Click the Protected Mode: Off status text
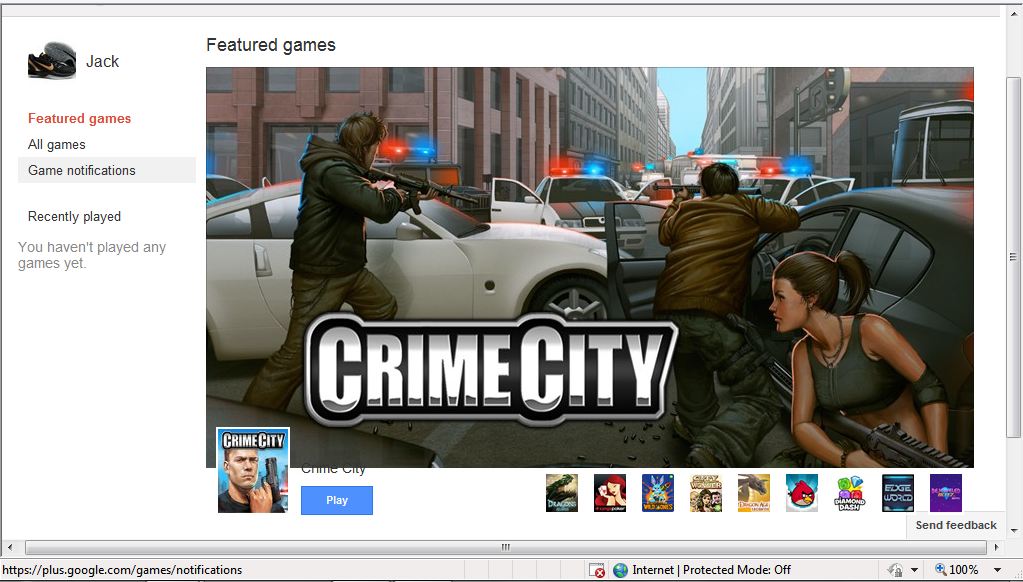Image resolution: width=1023 pixels, height=582 pixels. 737,570
